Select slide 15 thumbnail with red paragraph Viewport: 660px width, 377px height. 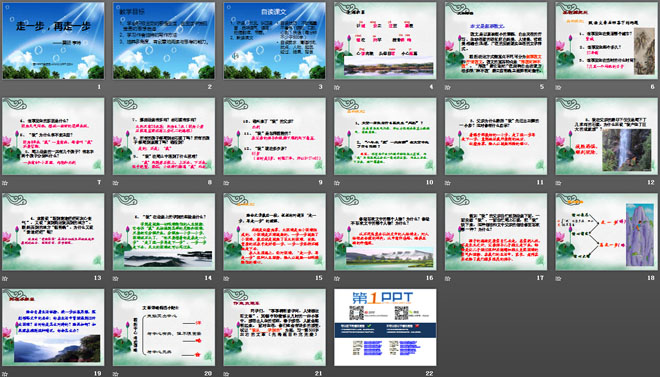click(275, 232)
